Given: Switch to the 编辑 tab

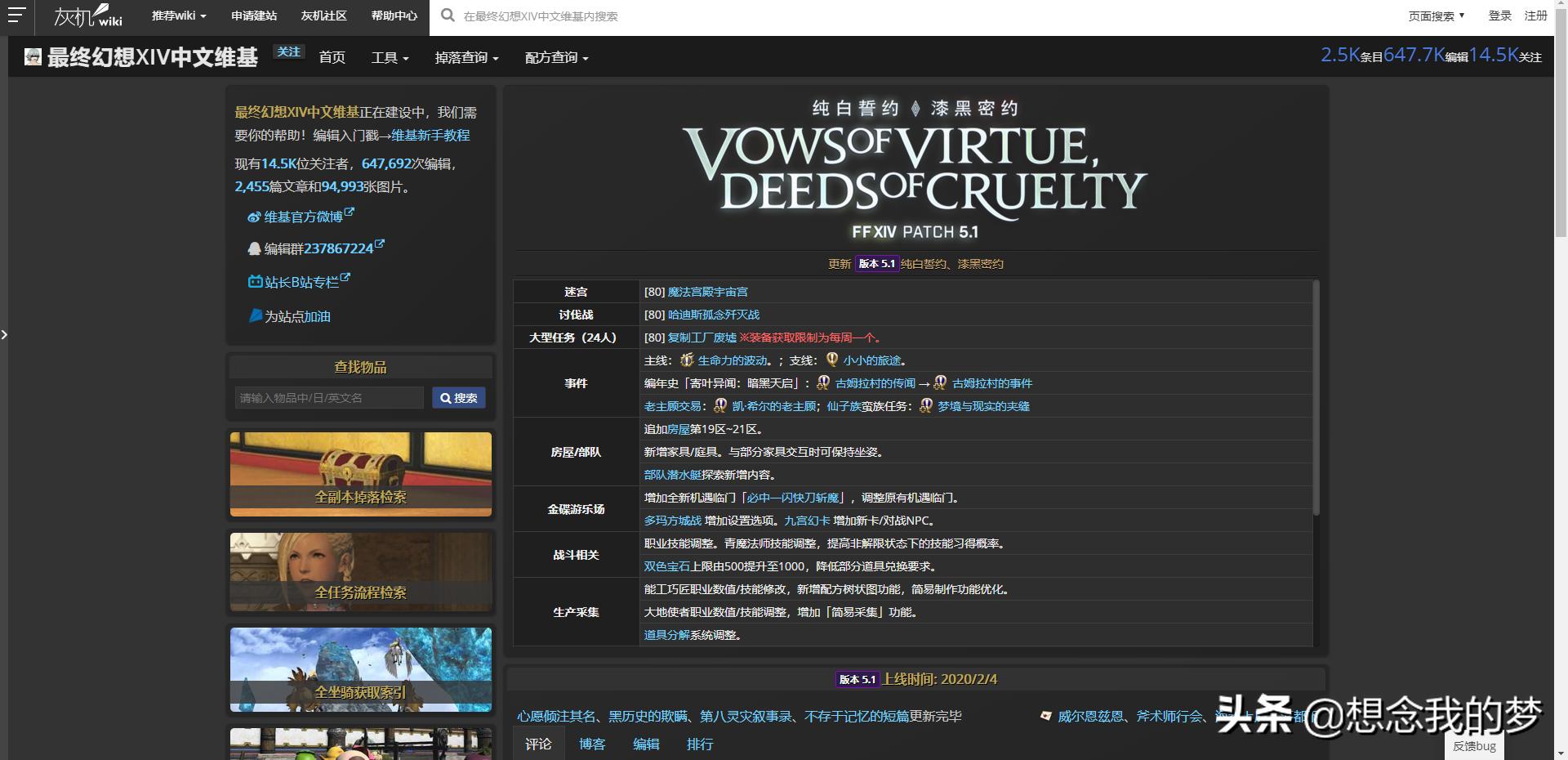Looking at the screenshot, I should [x=646, y=744].
